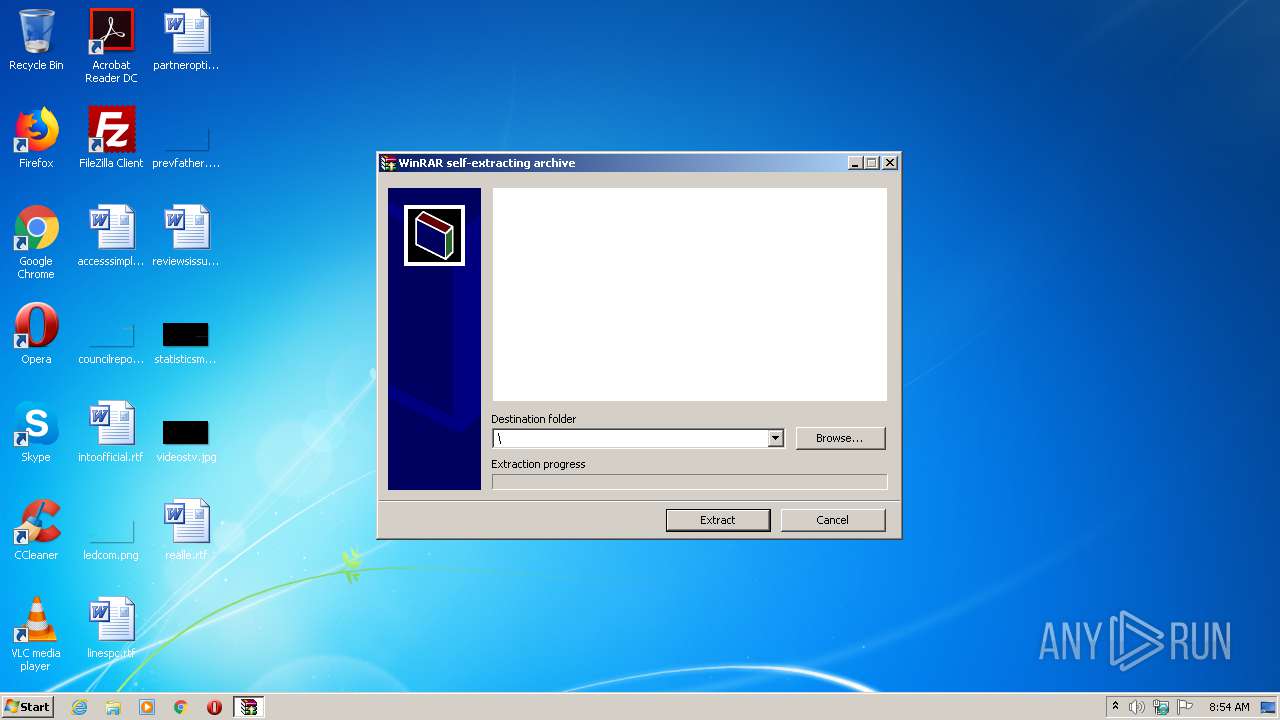Click the WinRAR books logo image

pos(434,236)
